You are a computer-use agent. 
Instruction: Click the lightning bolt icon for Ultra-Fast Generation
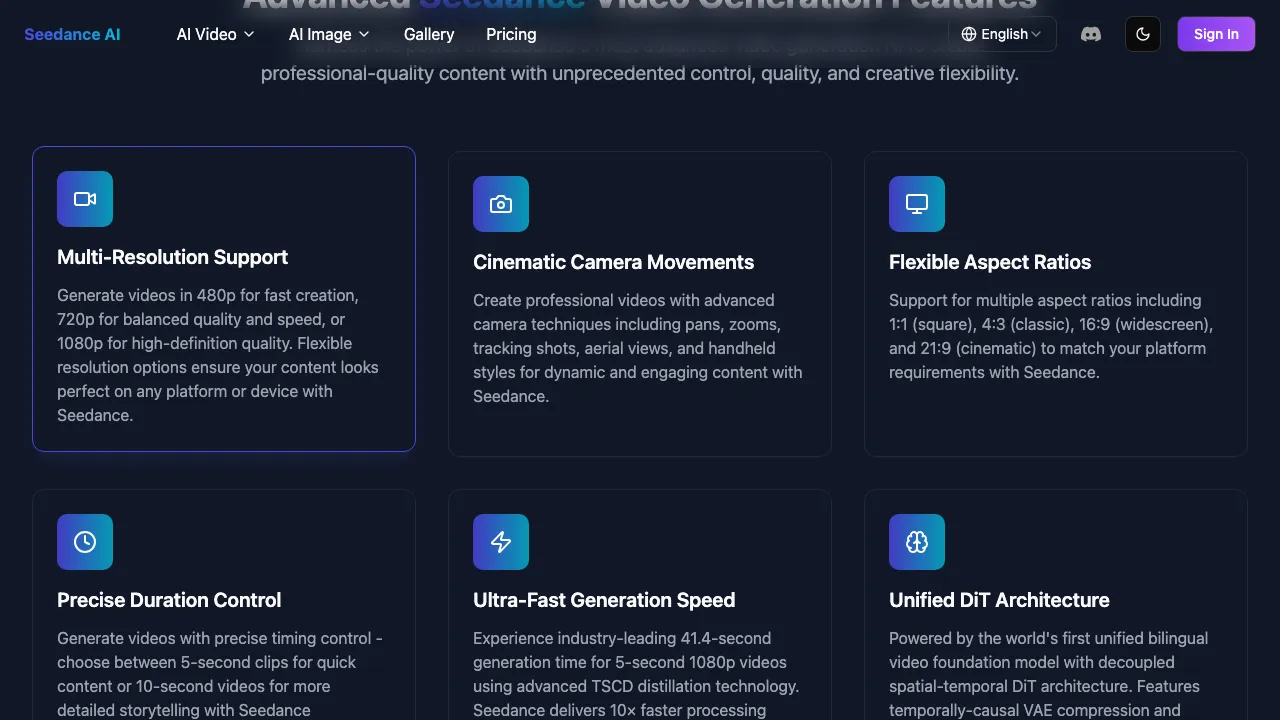point(501,542)
